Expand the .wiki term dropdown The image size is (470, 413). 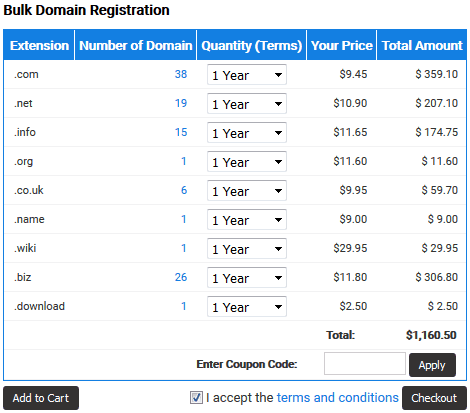coord(247,249)
